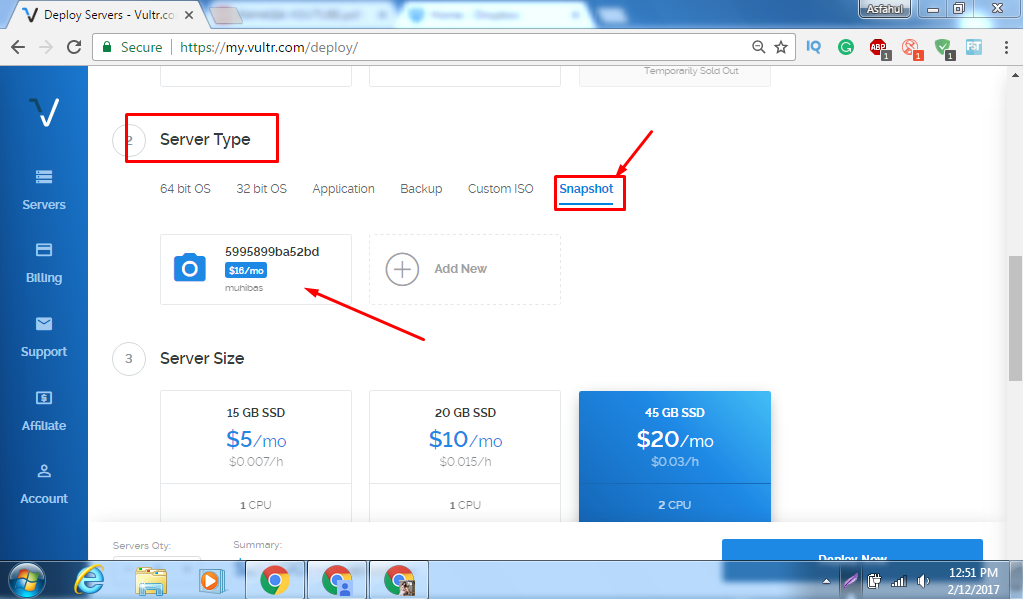This screenshot has width=1023, height=599.
Task: Click the volume speaker tray icon
Action: click(x=923, y=581)
